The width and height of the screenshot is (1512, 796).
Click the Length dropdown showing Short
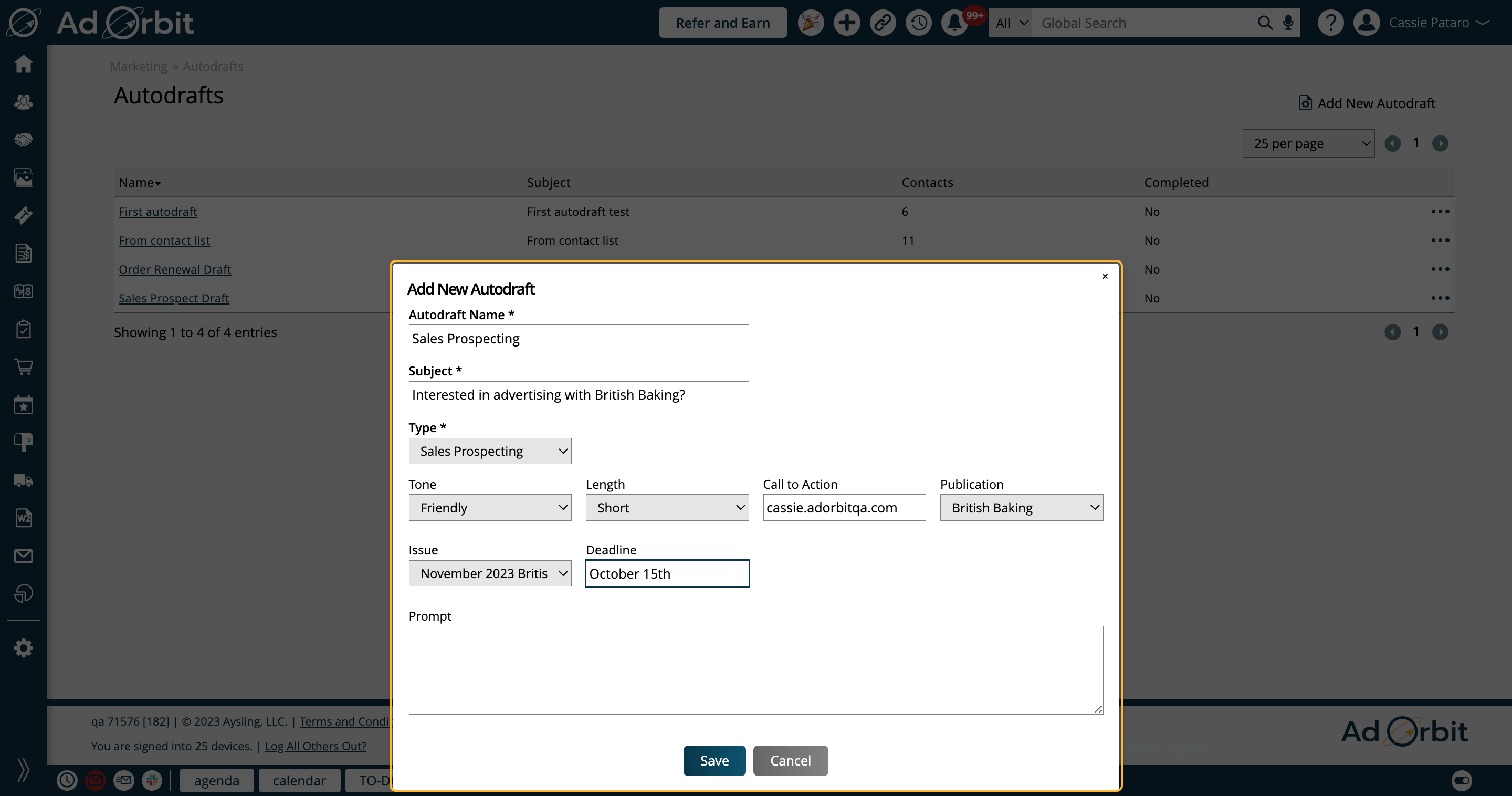pos(667,507)
